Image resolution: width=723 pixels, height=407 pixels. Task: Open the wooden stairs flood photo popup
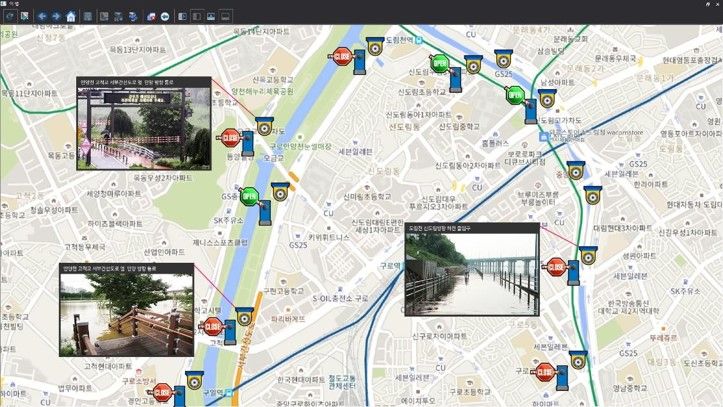[127, 310]
